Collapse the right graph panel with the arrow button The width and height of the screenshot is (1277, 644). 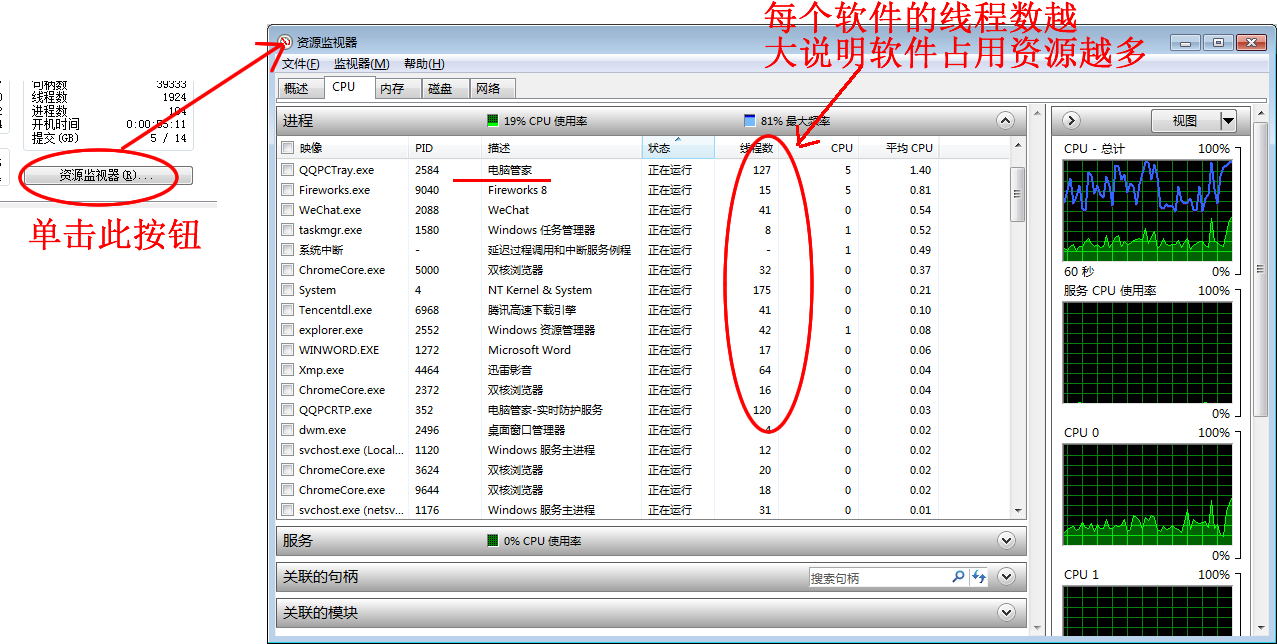click(1071, 120)
